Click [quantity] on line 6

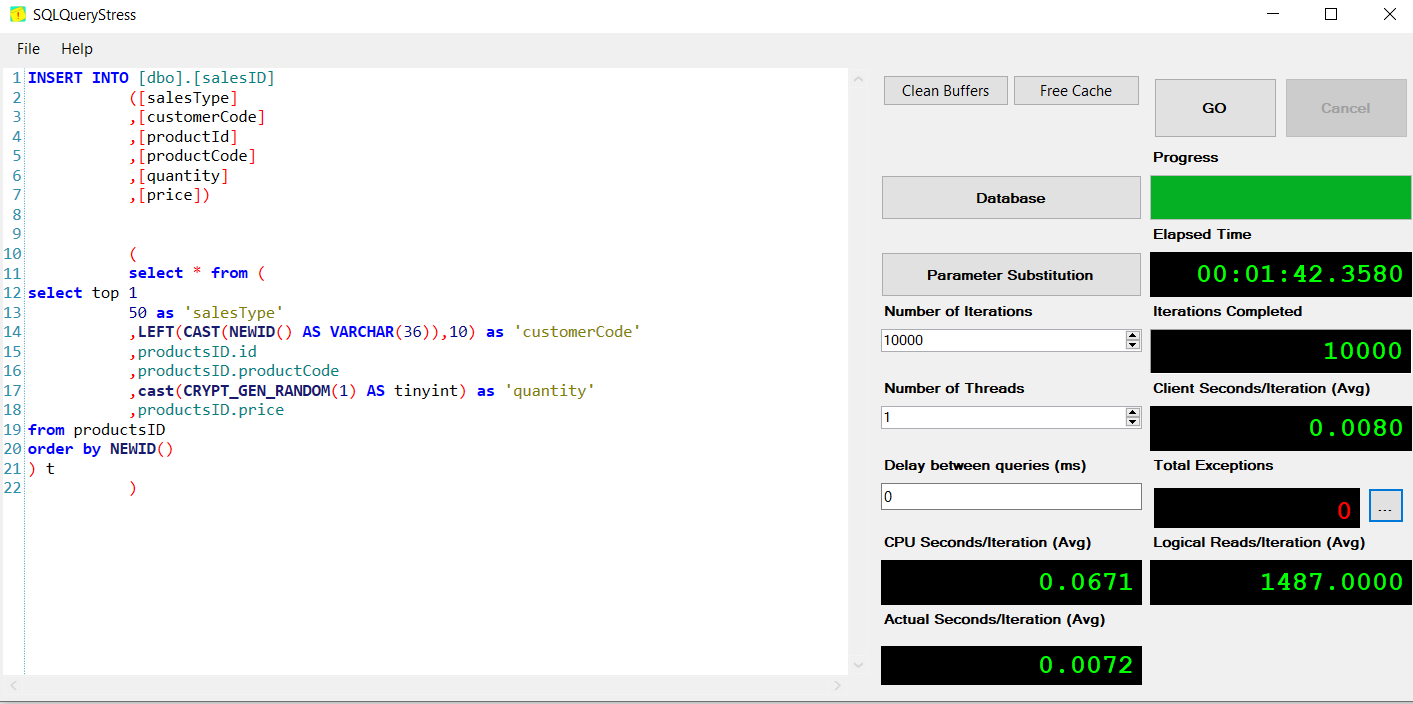click(184, 176)
